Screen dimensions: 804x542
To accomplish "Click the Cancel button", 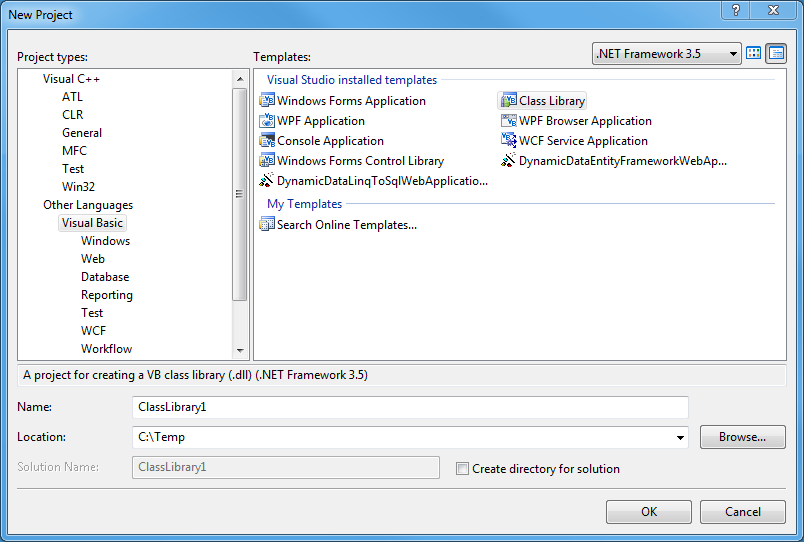I will [742, 512].
